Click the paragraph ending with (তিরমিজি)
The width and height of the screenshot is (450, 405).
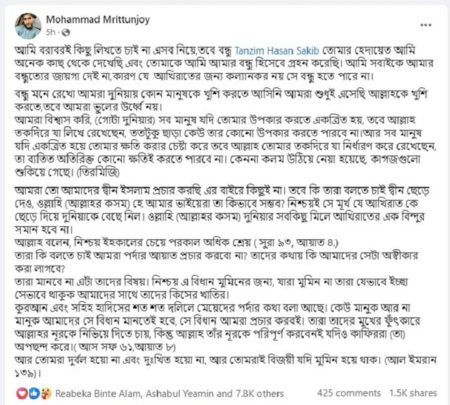[225, 146]
